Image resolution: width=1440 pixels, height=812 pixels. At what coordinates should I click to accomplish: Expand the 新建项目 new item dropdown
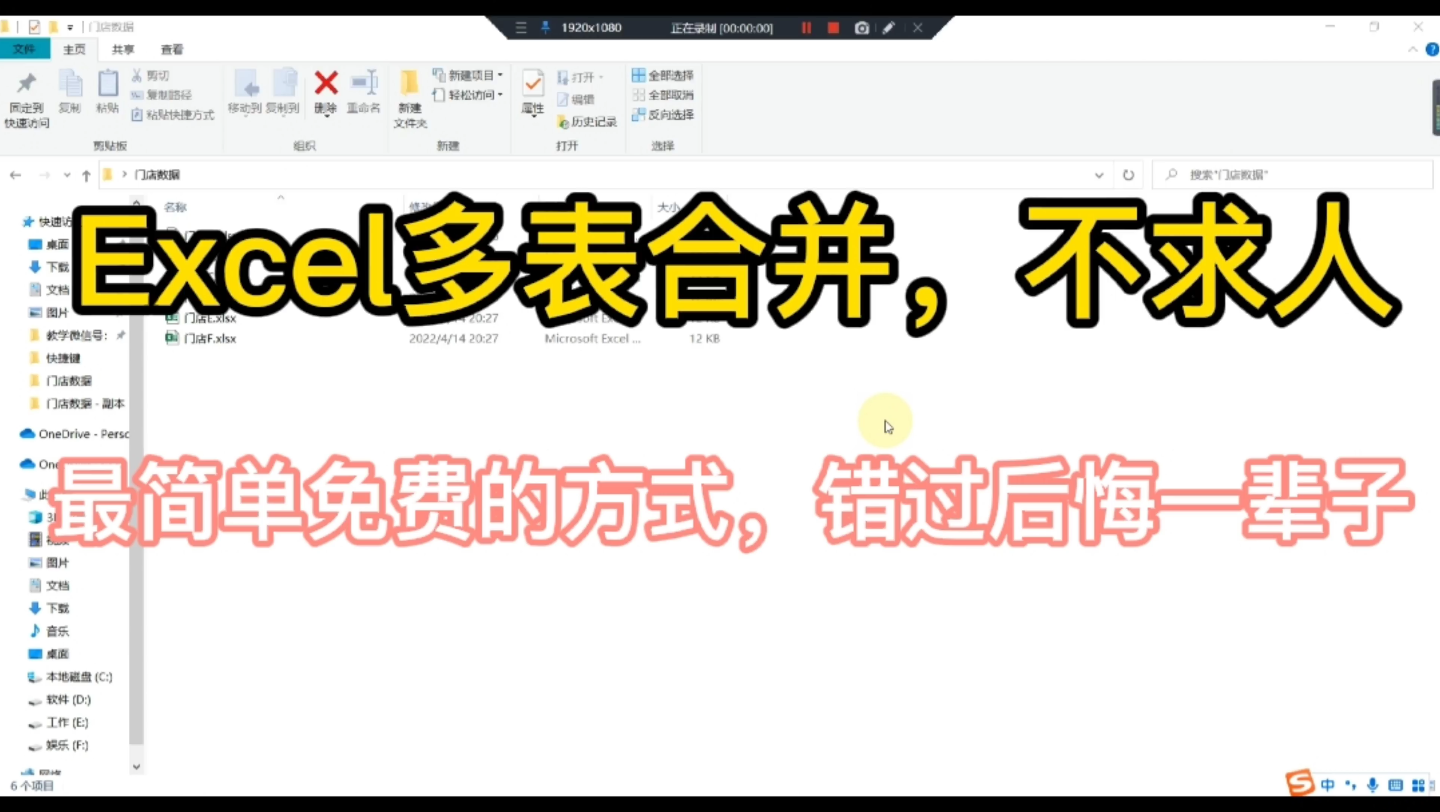click(467, 75)
